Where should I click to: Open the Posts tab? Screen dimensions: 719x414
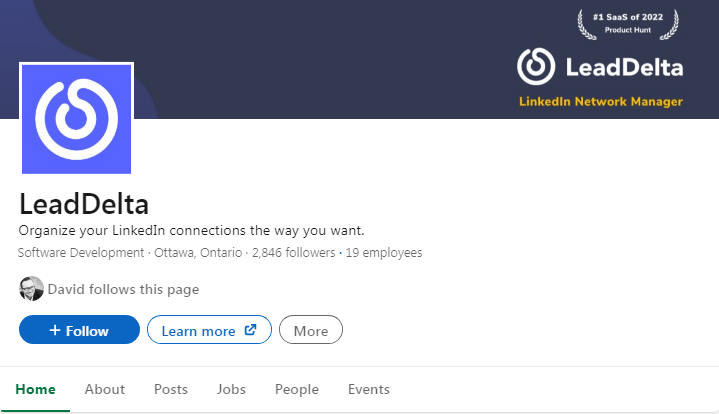171,389
